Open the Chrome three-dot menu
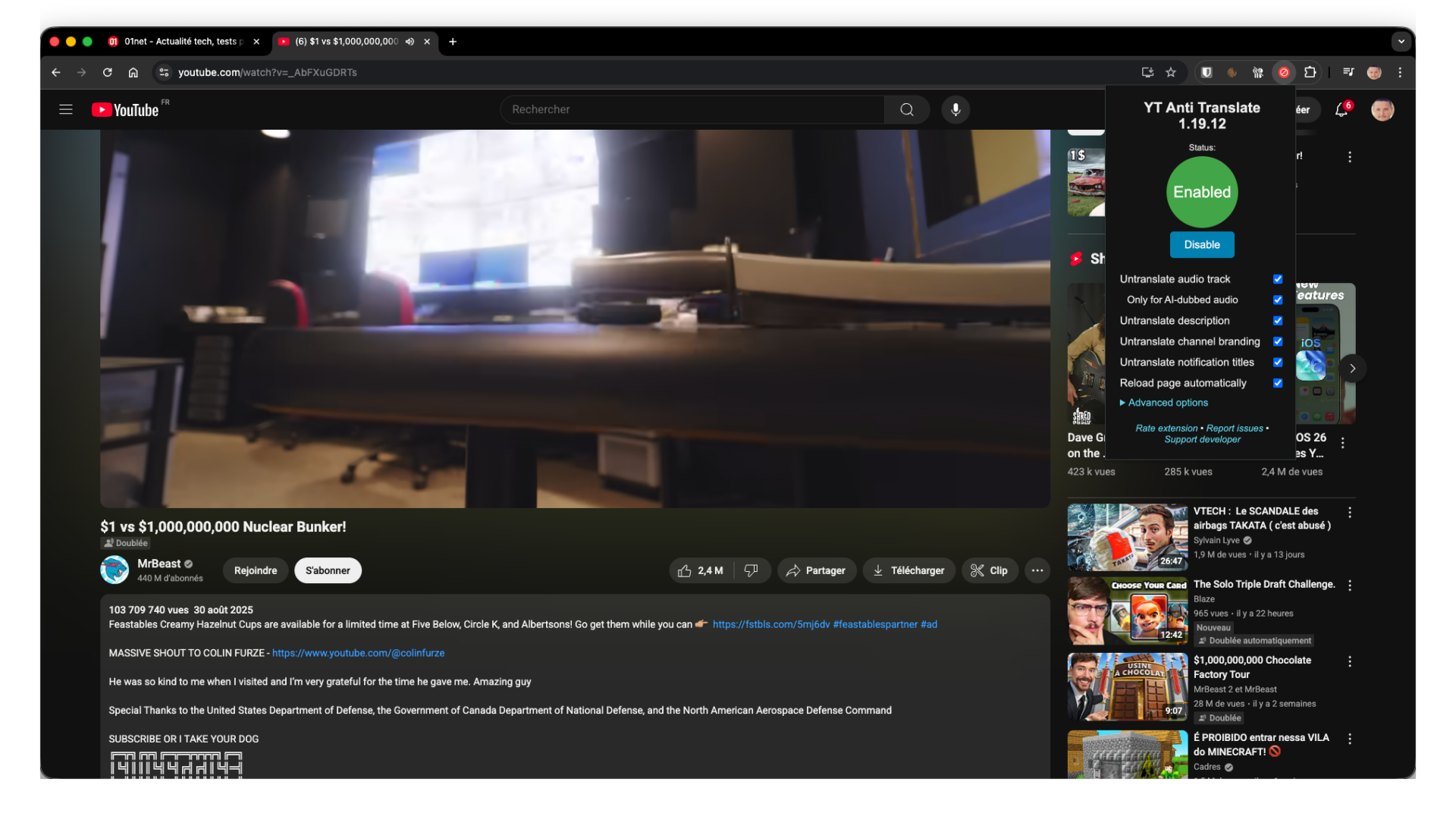Screen dimensions: 1456x832 click(x=1400, y=72)
